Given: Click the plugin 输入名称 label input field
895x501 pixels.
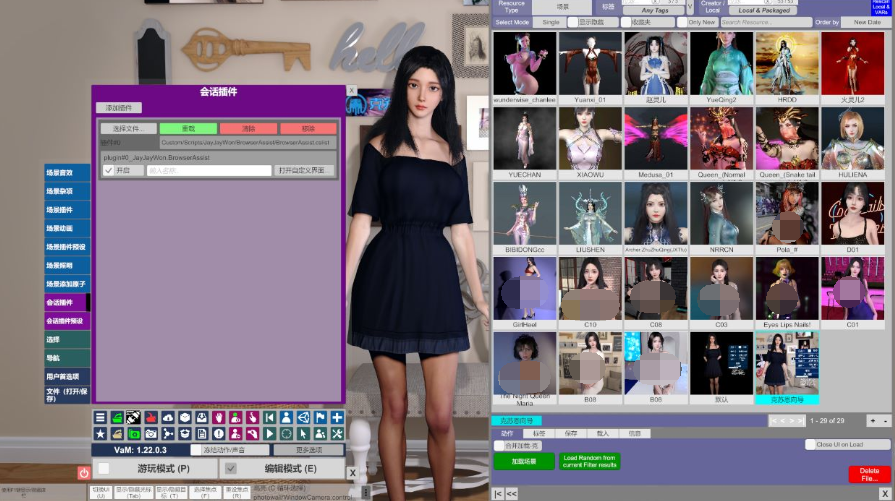Looking at the screenshot, I should 209,170.
